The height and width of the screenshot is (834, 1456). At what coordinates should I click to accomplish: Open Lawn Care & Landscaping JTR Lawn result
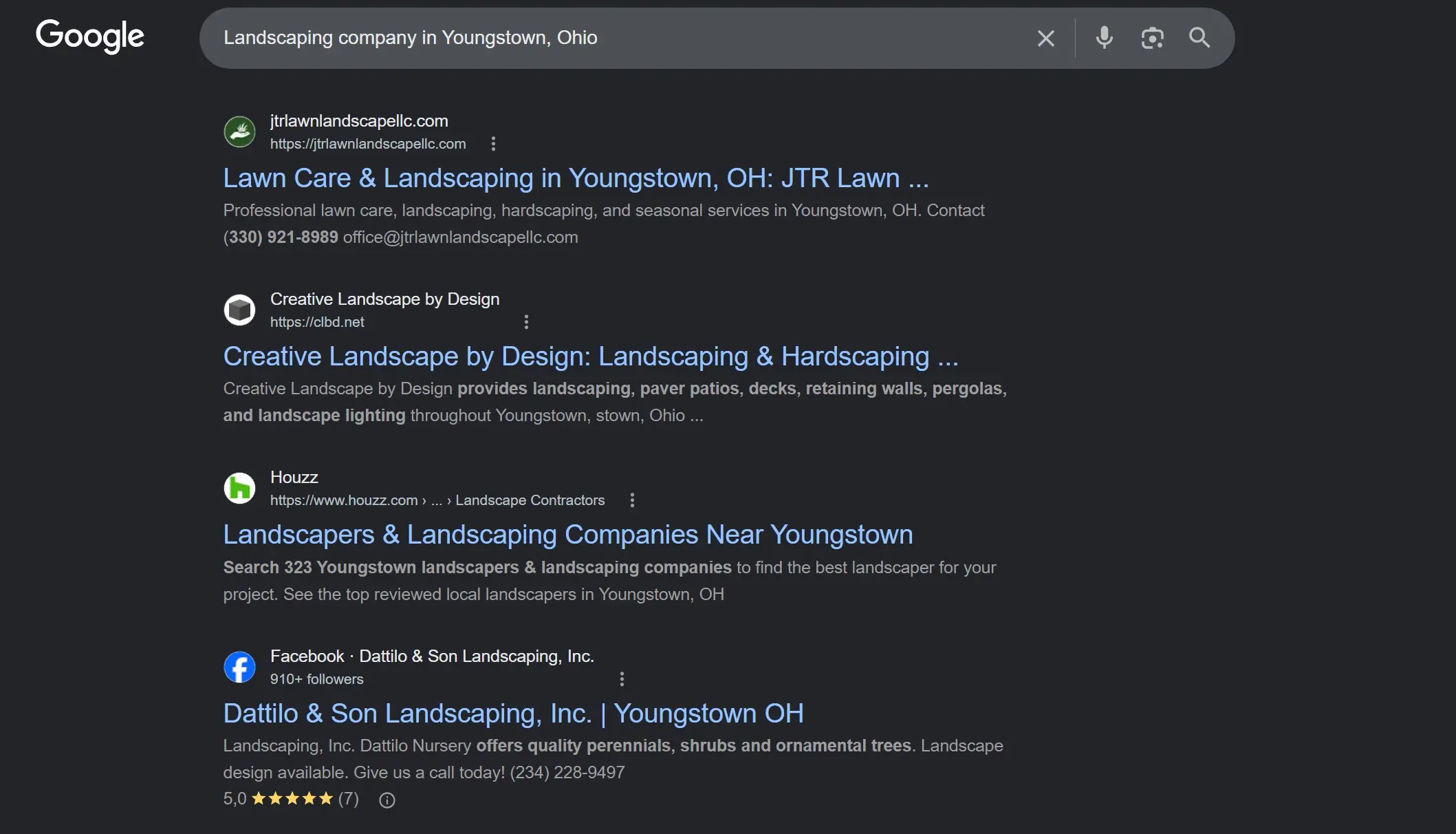(x=576, y=178)
